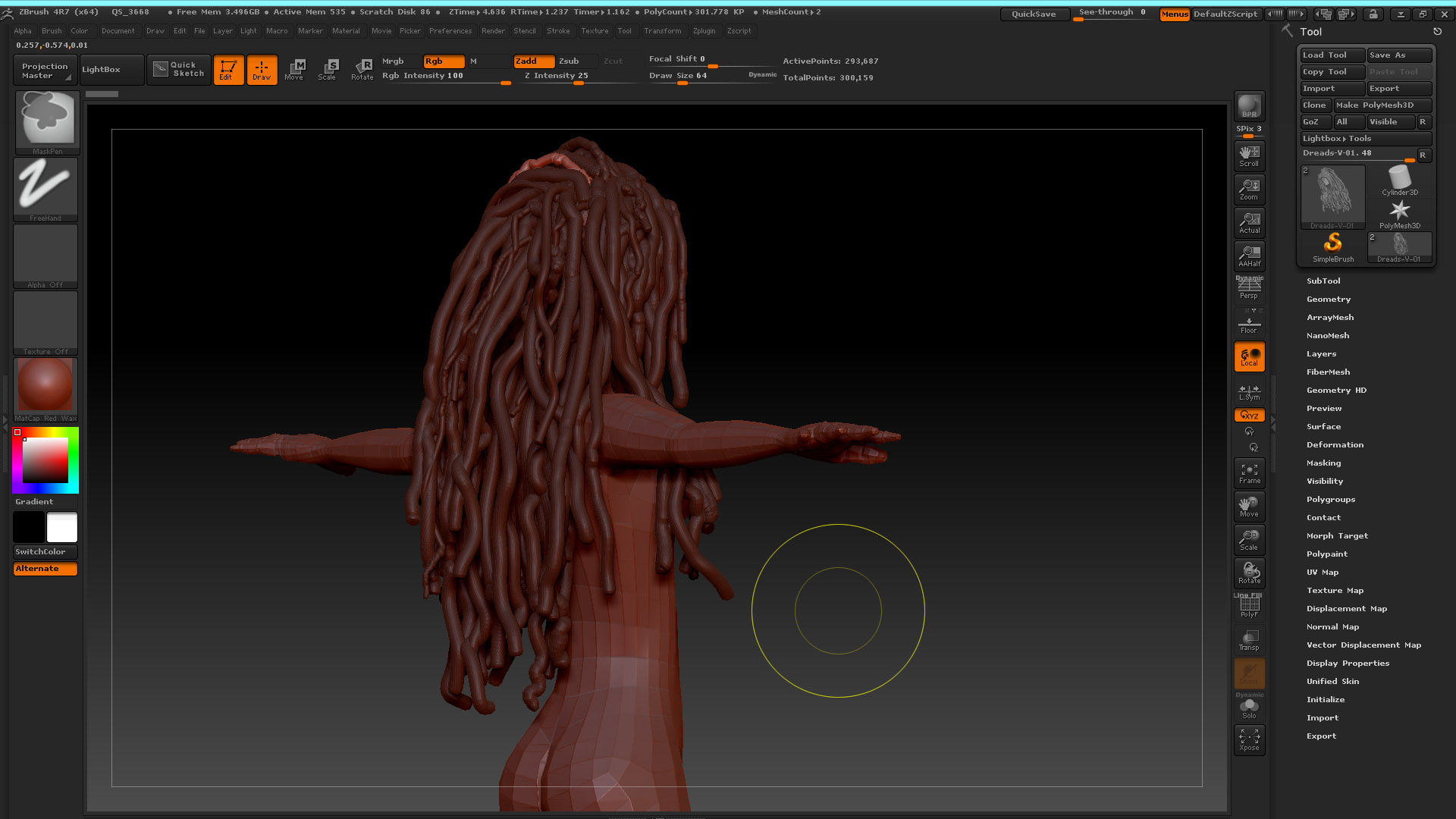Select the white secondary color swatch
This screenshot has height=819, width=1456.
[x=62, y=527]
